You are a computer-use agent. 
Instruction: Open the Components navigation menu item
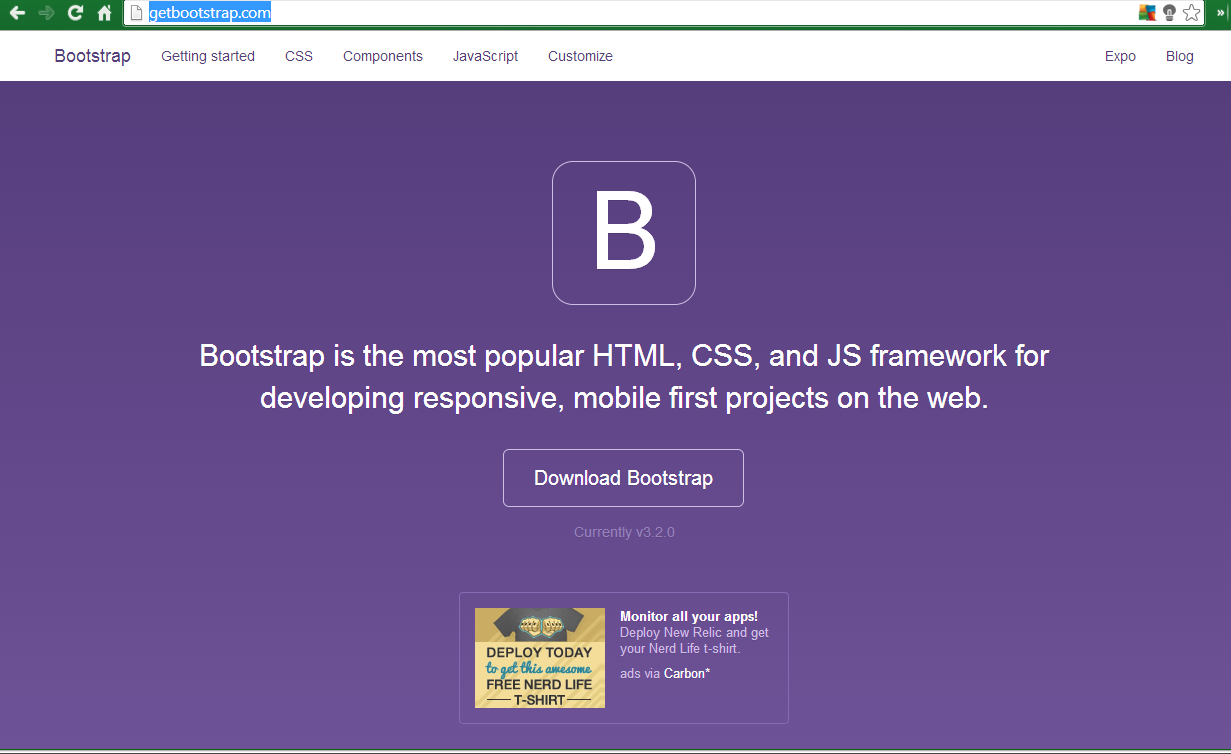tap(382, 56)
